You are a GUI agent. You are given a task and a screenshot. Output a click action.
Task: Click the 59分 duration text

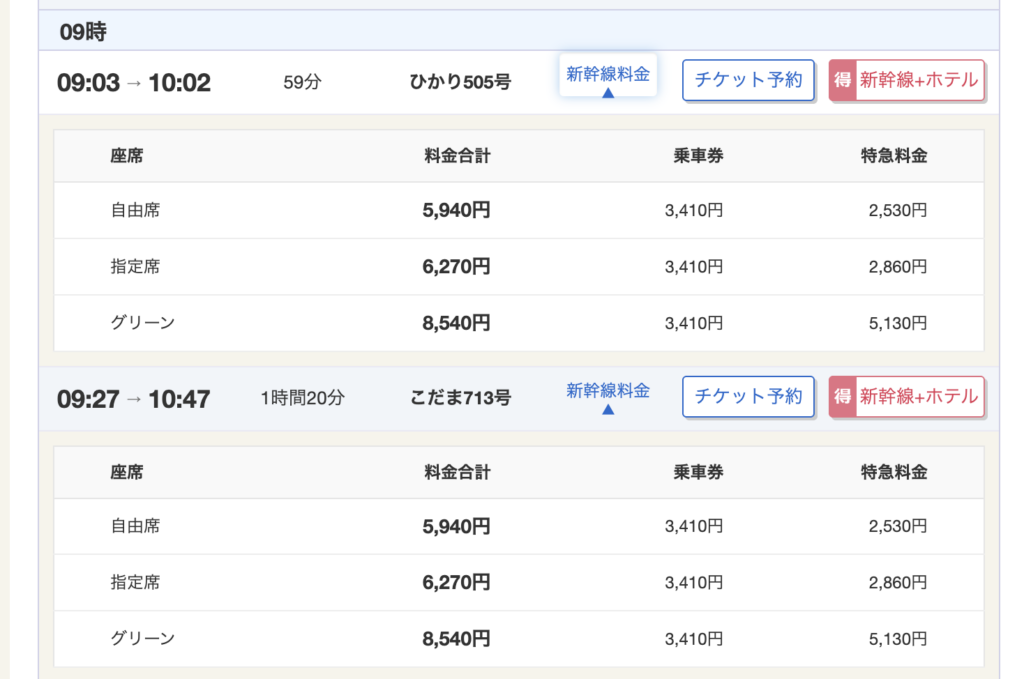302,82
